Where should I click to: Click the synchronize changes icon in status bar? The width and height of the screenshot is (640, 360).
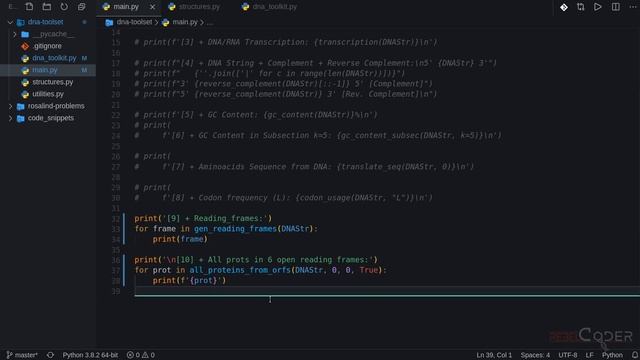point(50,355)
